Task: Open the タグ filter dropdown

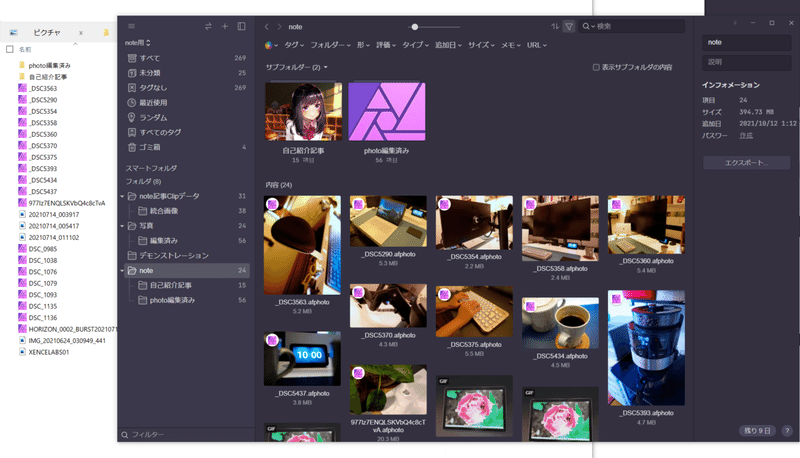Action: (294, 45)
